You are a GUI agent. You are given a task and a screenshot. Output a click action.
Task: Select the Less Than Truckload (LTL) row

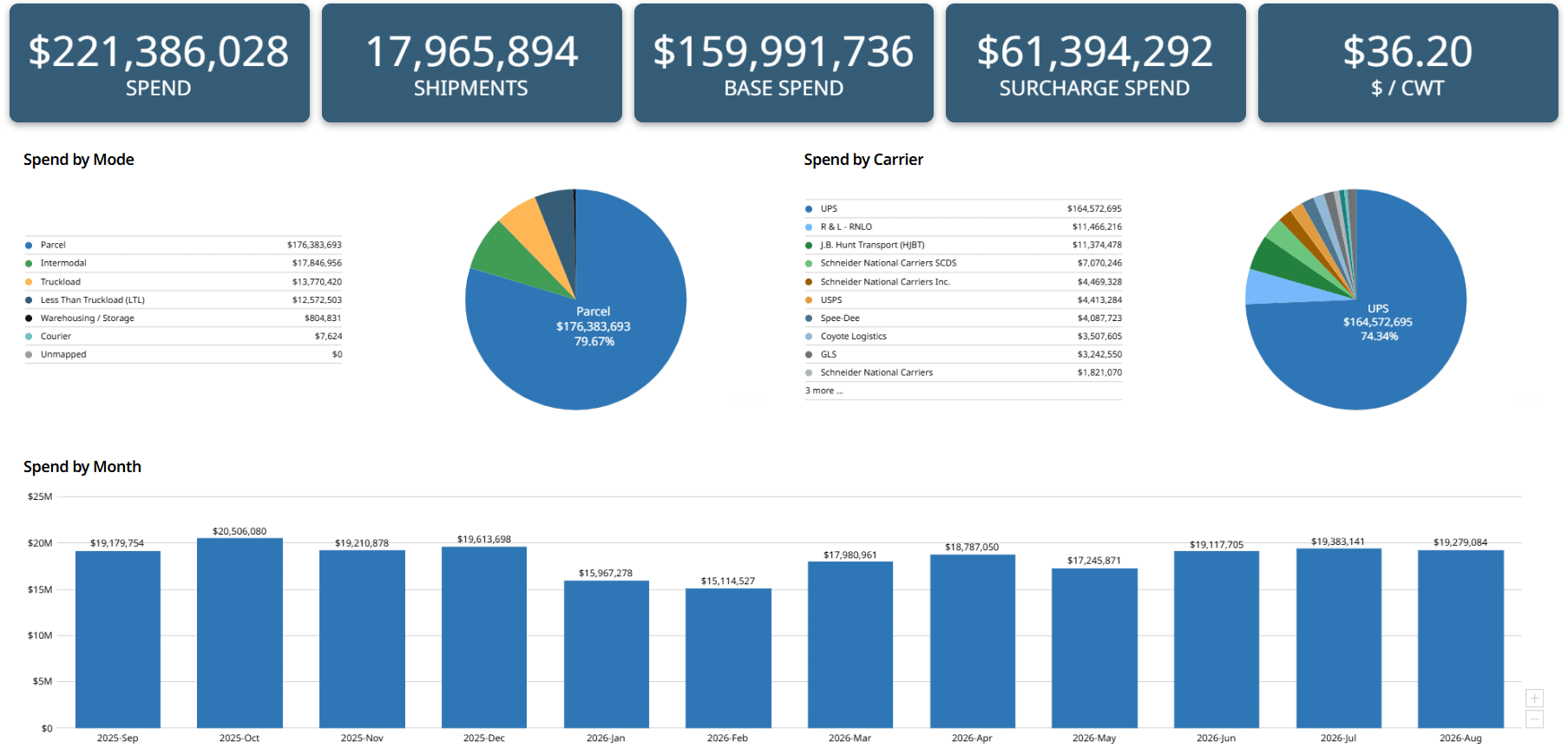tap(183, 299)
